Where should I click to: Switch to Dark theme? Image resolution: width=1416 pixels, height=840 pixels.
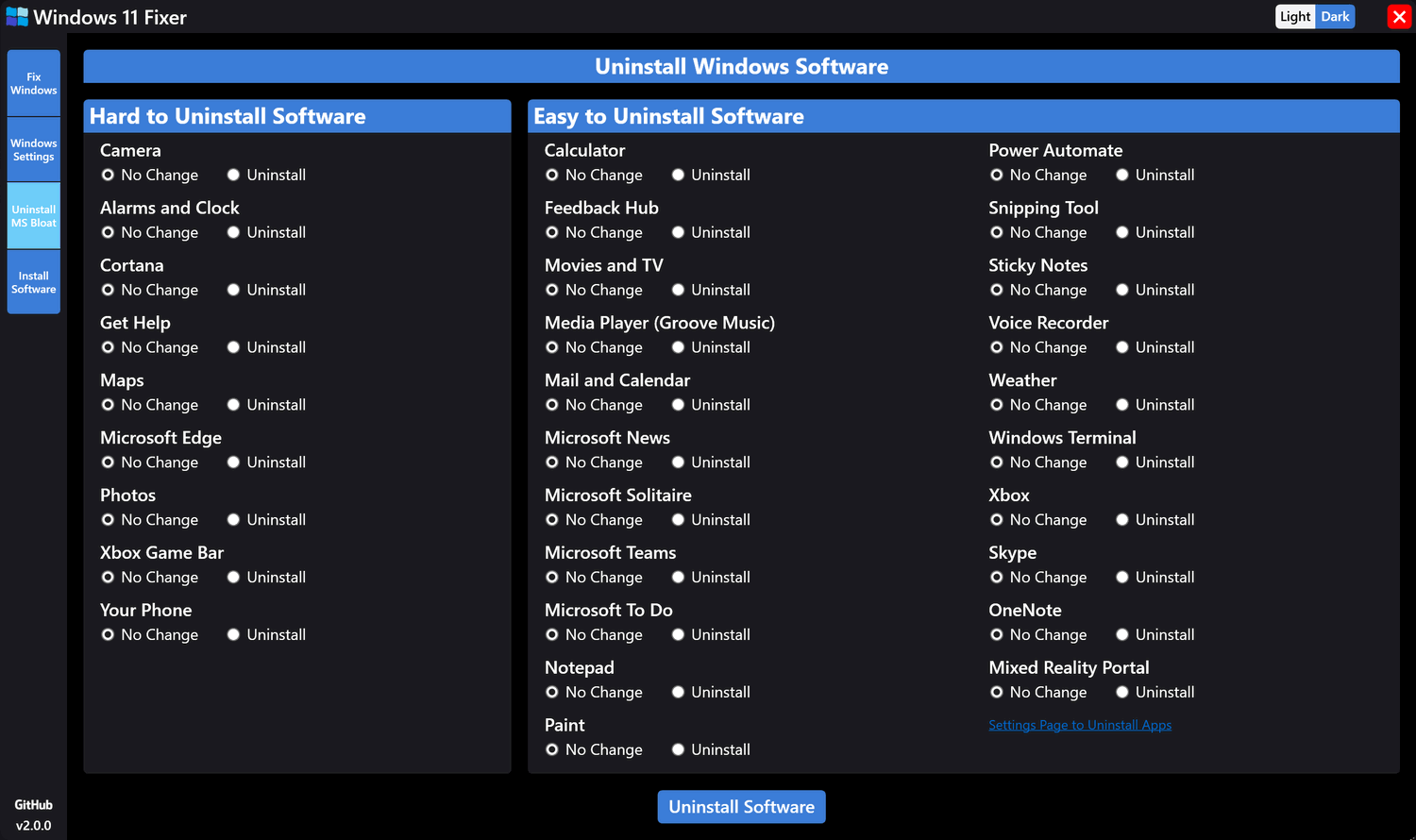pyautogui.click(x=1335, y=17)
